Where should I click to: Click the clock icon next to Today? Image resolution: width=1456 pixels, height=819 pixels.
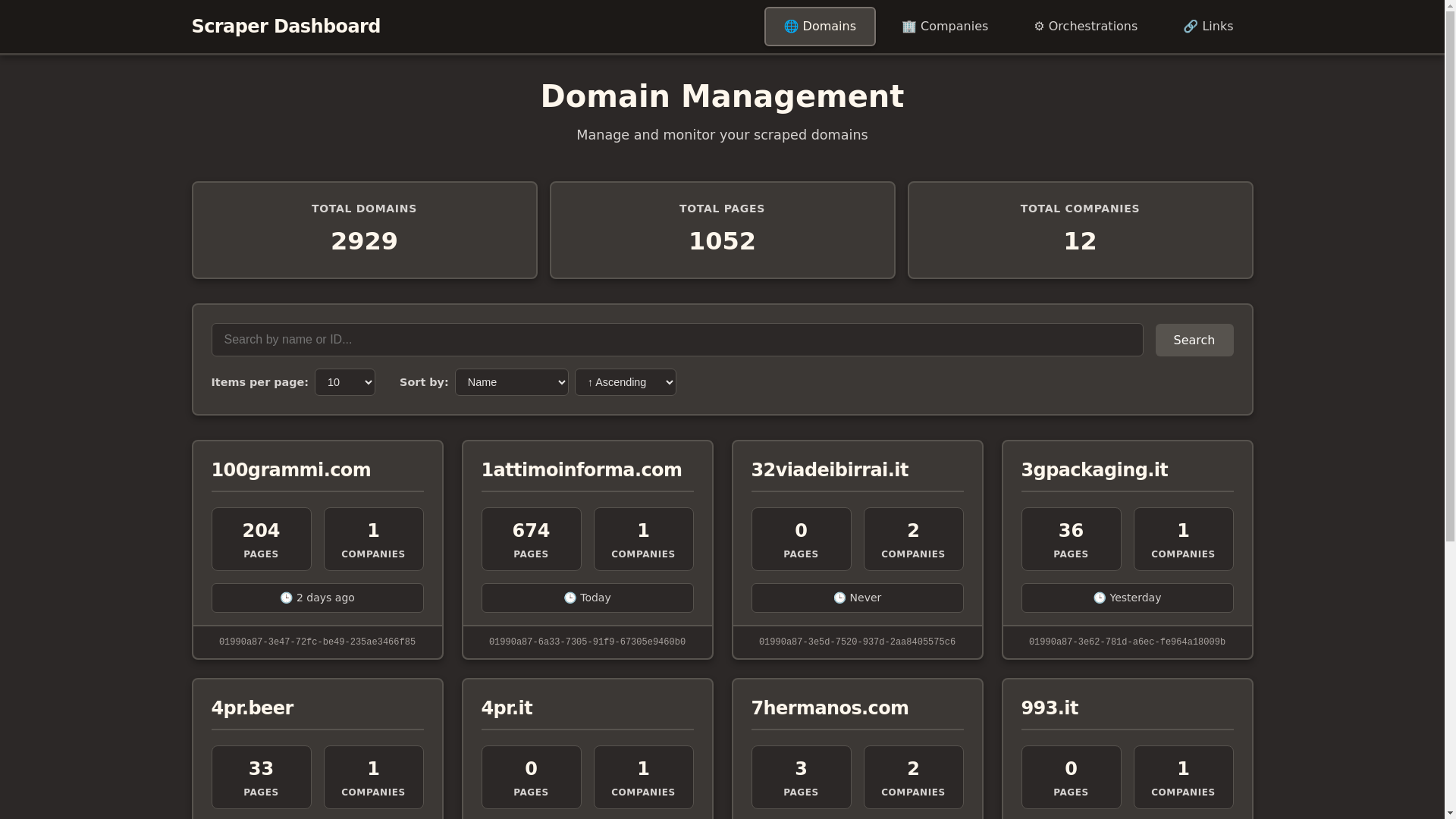(570, 598)
